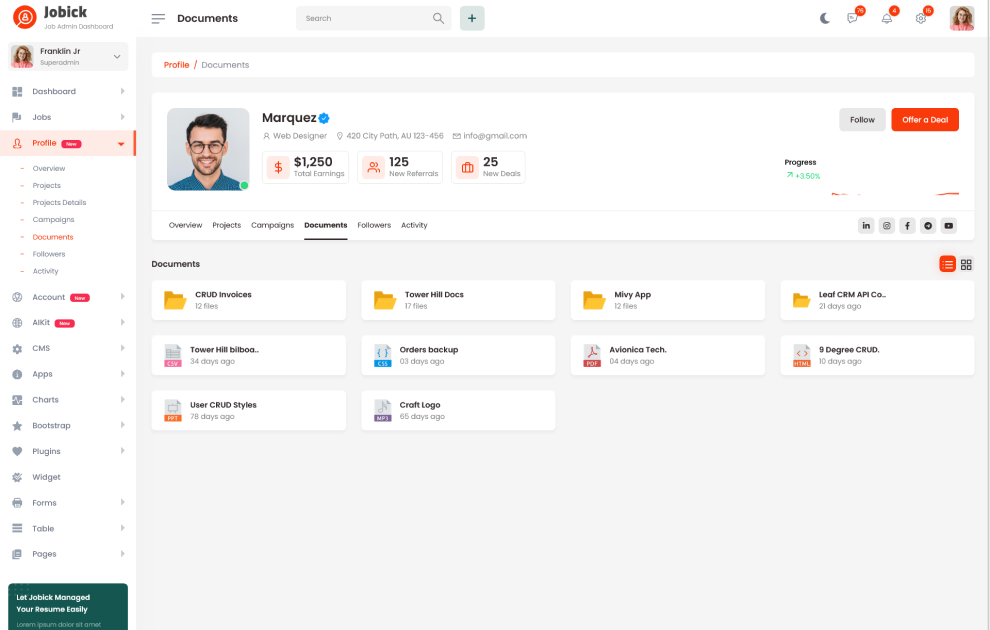Open the LinkedIn social icon

(x=866, y=226)
